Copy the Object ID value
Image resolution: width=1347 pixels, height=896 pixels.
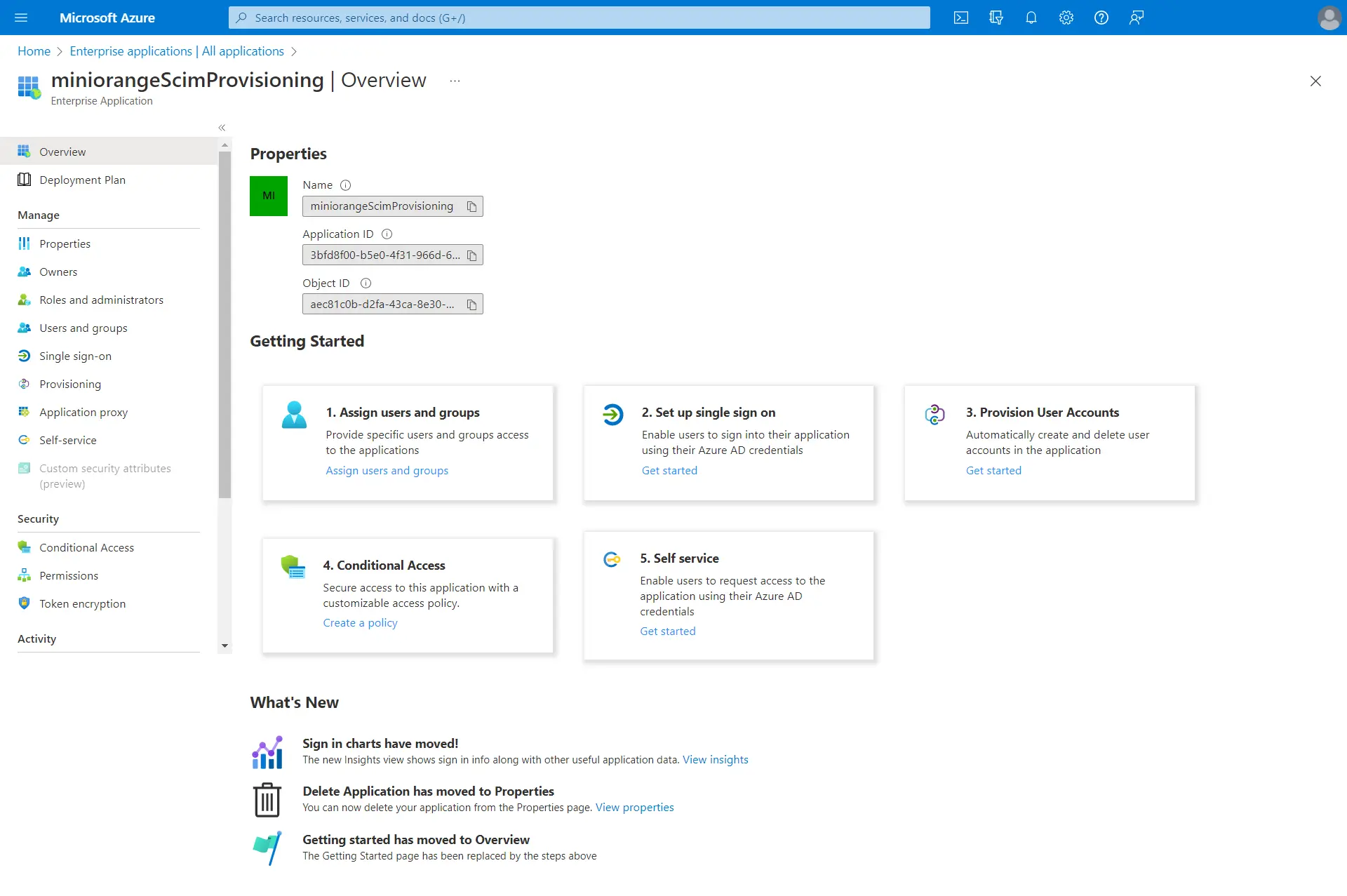(x=471, y=304)
